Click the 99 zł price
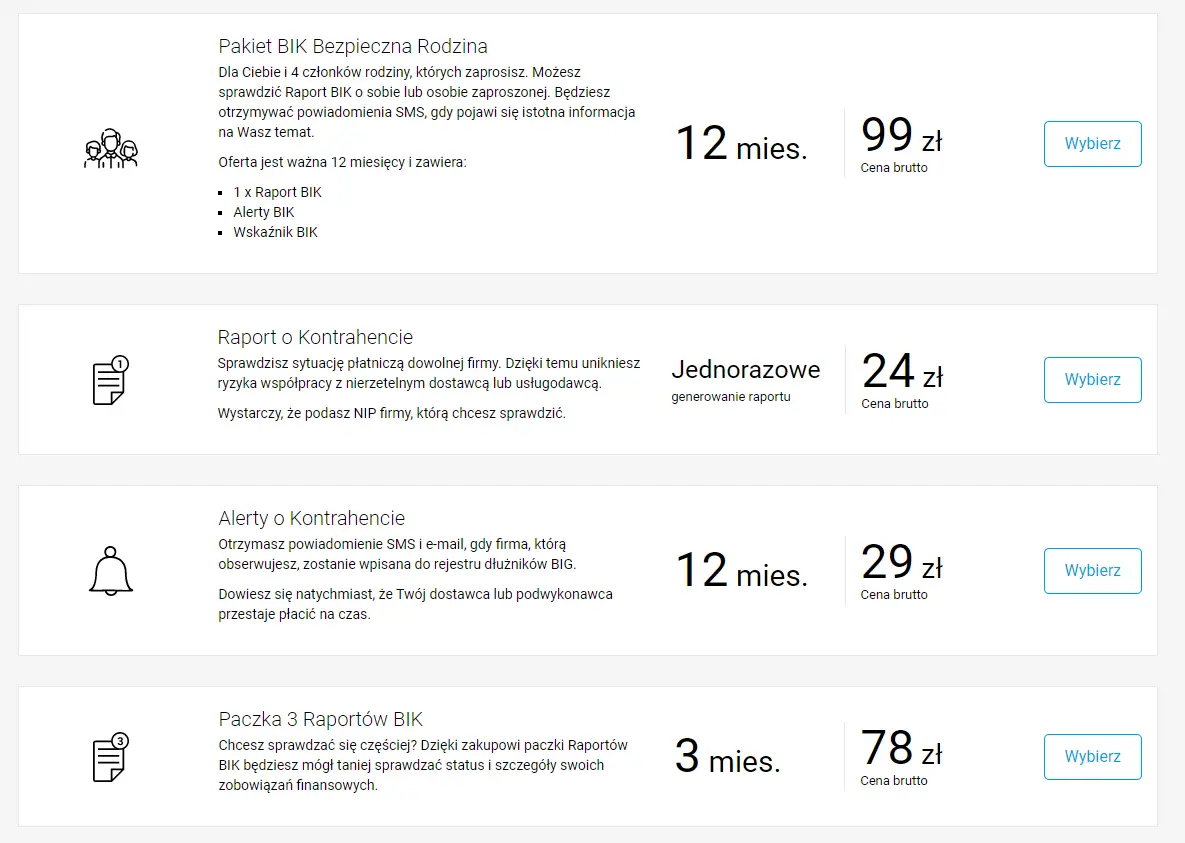 tap(902, 135)
